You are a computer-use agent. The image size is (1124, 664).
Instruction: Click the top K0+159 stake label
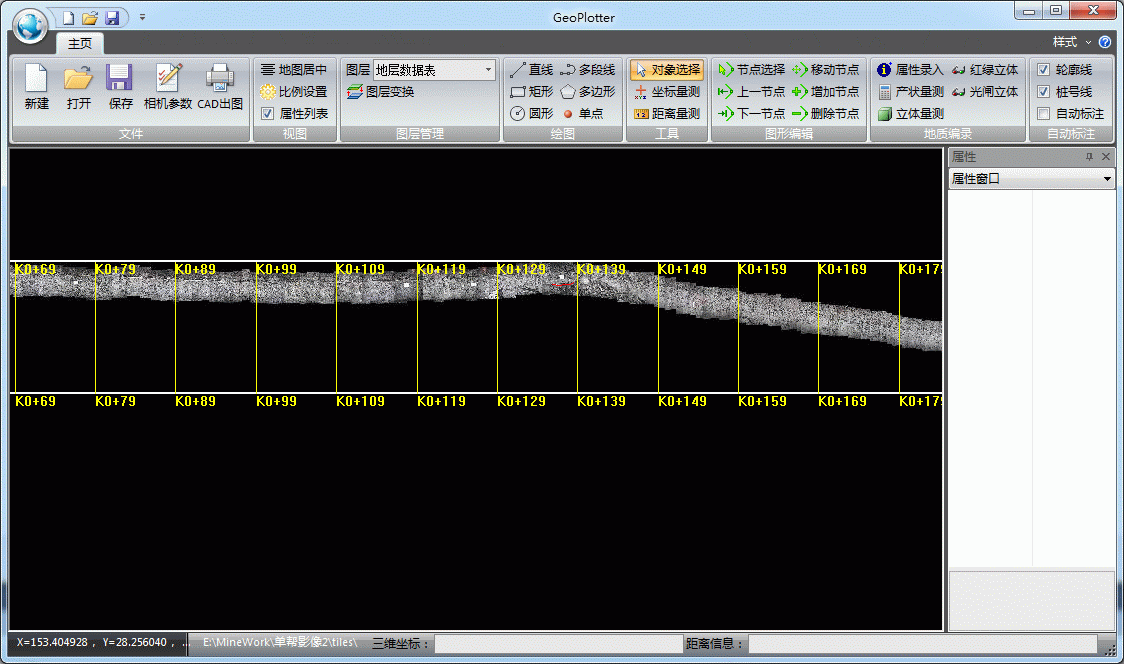762,269
